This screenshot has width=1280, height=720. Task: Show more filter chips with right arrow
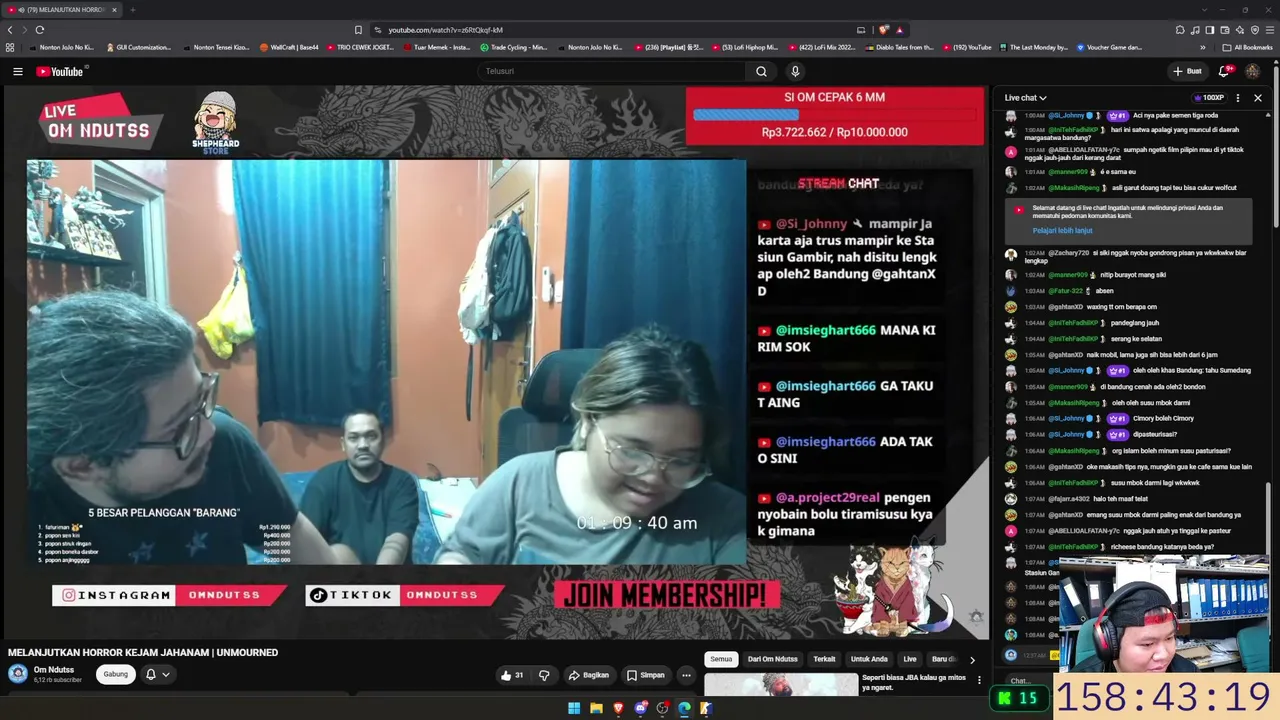[x=972, y=660]
